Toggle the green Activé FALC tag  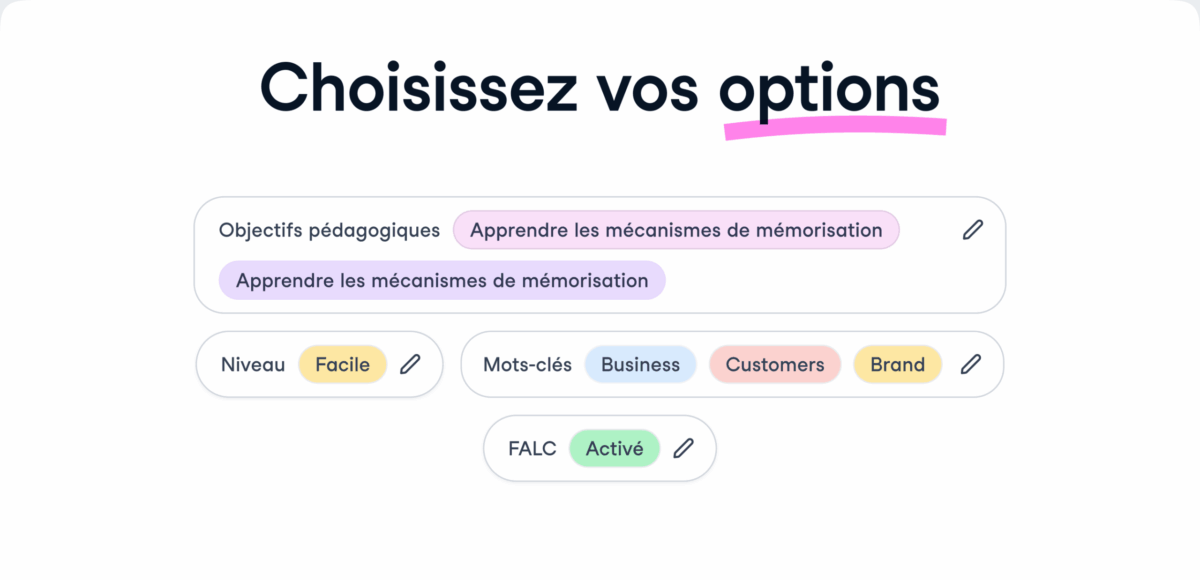coord(614,448)
